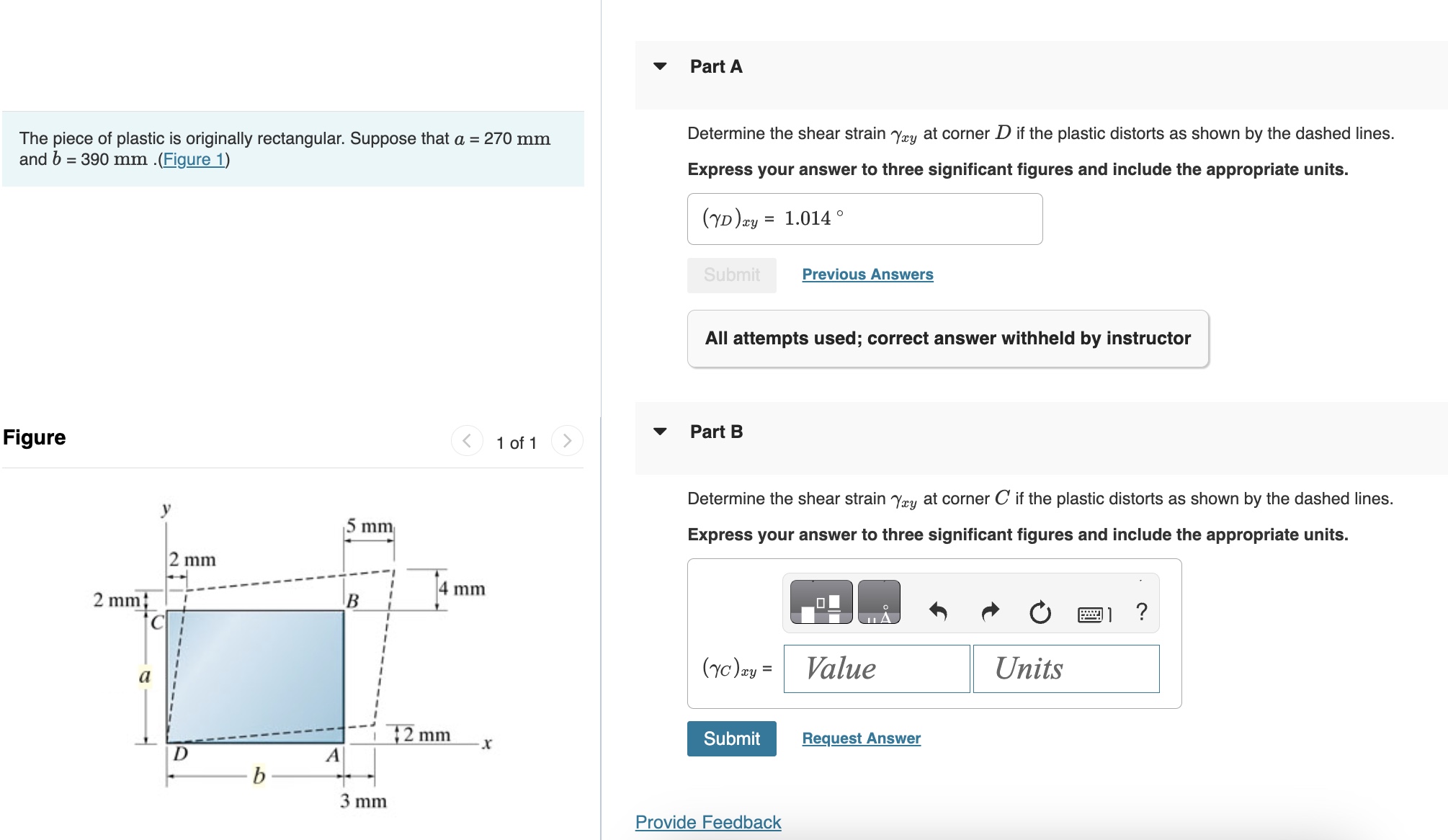Open the math templates palette button
This screenshot has width=1448, height=840.
(821, 602)
